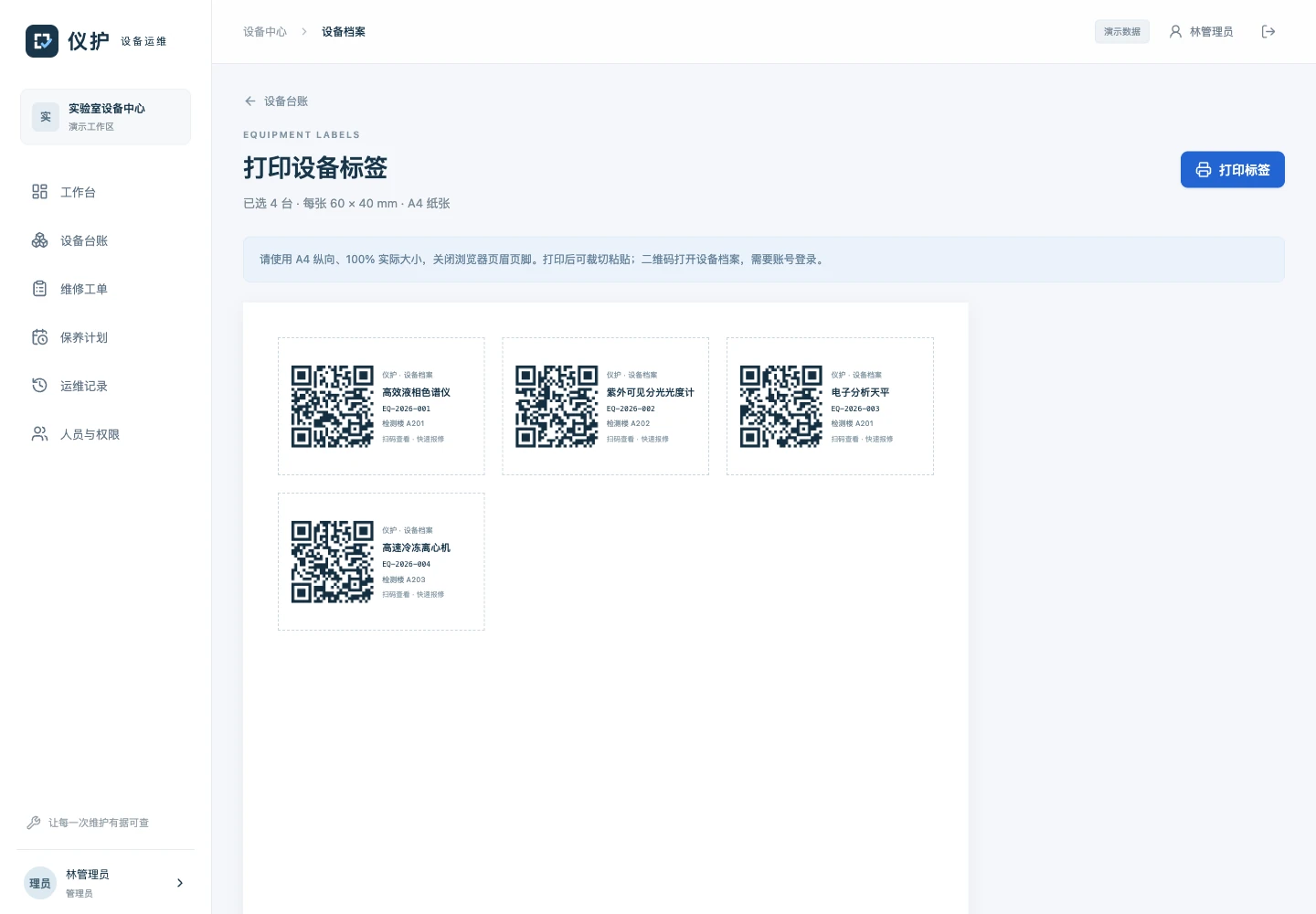This screenshot has width=1316, height=914.
Task: Click the 运维记录 label text
Action: pos(84,386)
